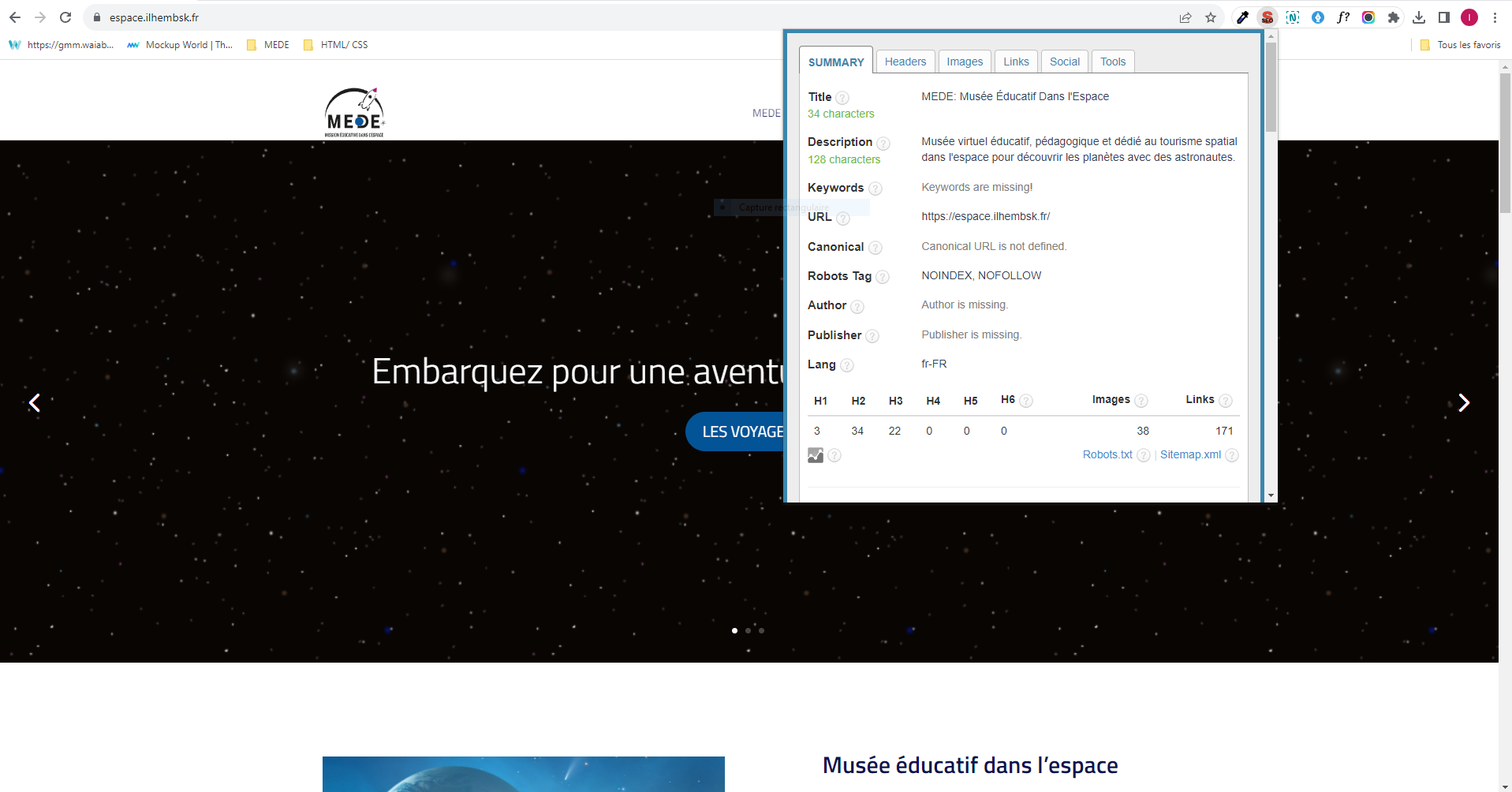Click the help icon next to Images count
This screenshot has width=1512, height=792.
[1141, 401]
